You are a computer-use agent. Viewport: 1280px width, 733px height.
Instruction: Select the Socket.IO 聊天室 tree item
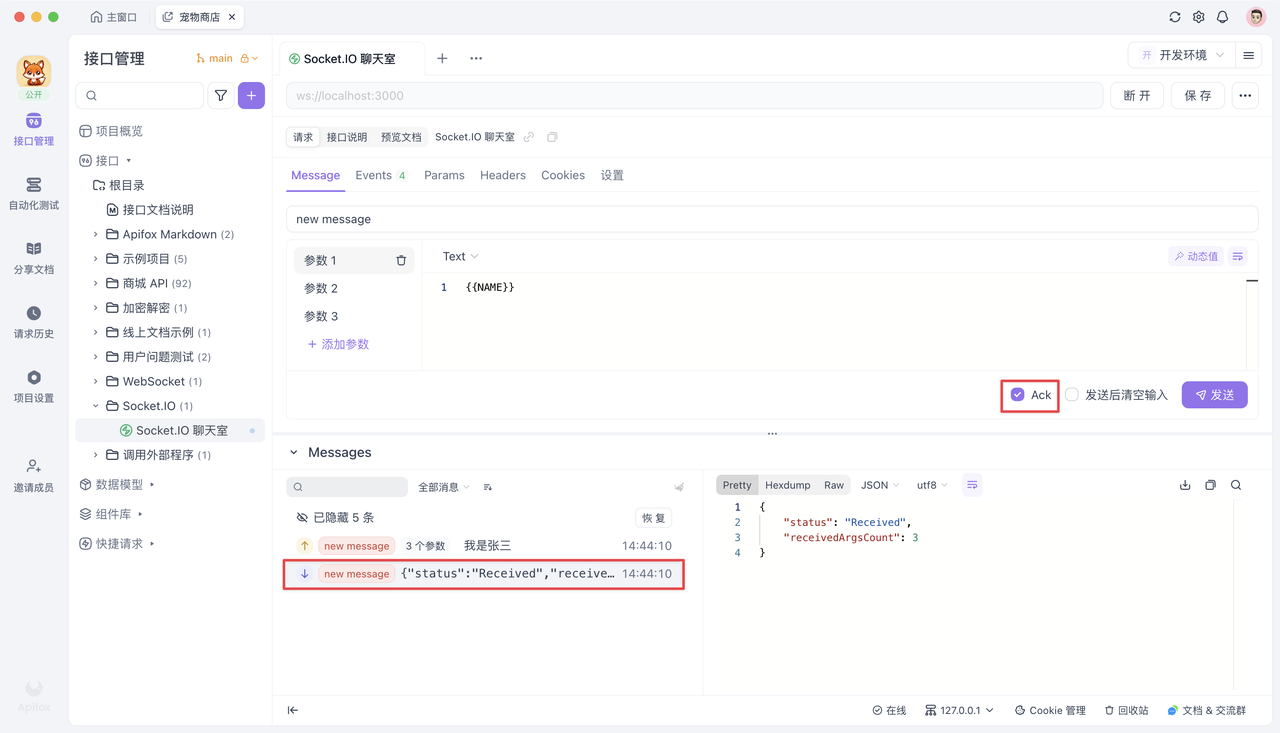point(170,430)
